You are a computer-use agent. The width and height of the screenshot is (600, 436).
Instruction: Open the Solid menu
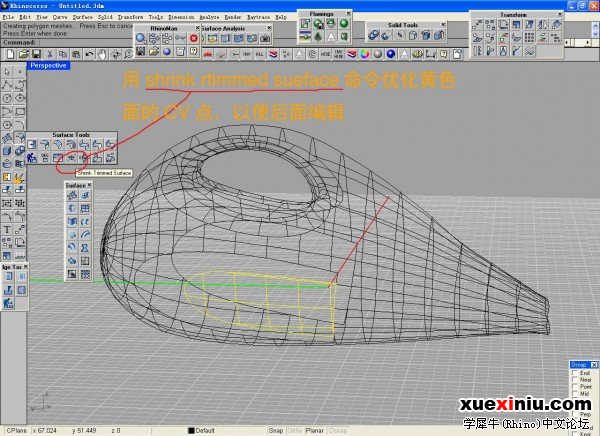(105, 17)
